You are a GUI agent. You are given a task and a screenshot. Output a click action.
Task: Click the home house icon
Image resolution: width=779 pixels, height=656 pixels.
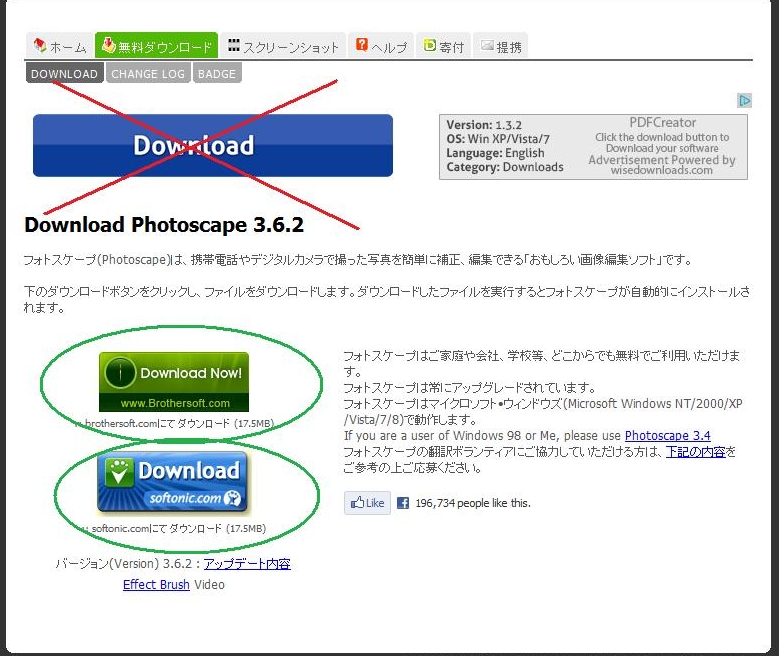(x=40, y=46)
